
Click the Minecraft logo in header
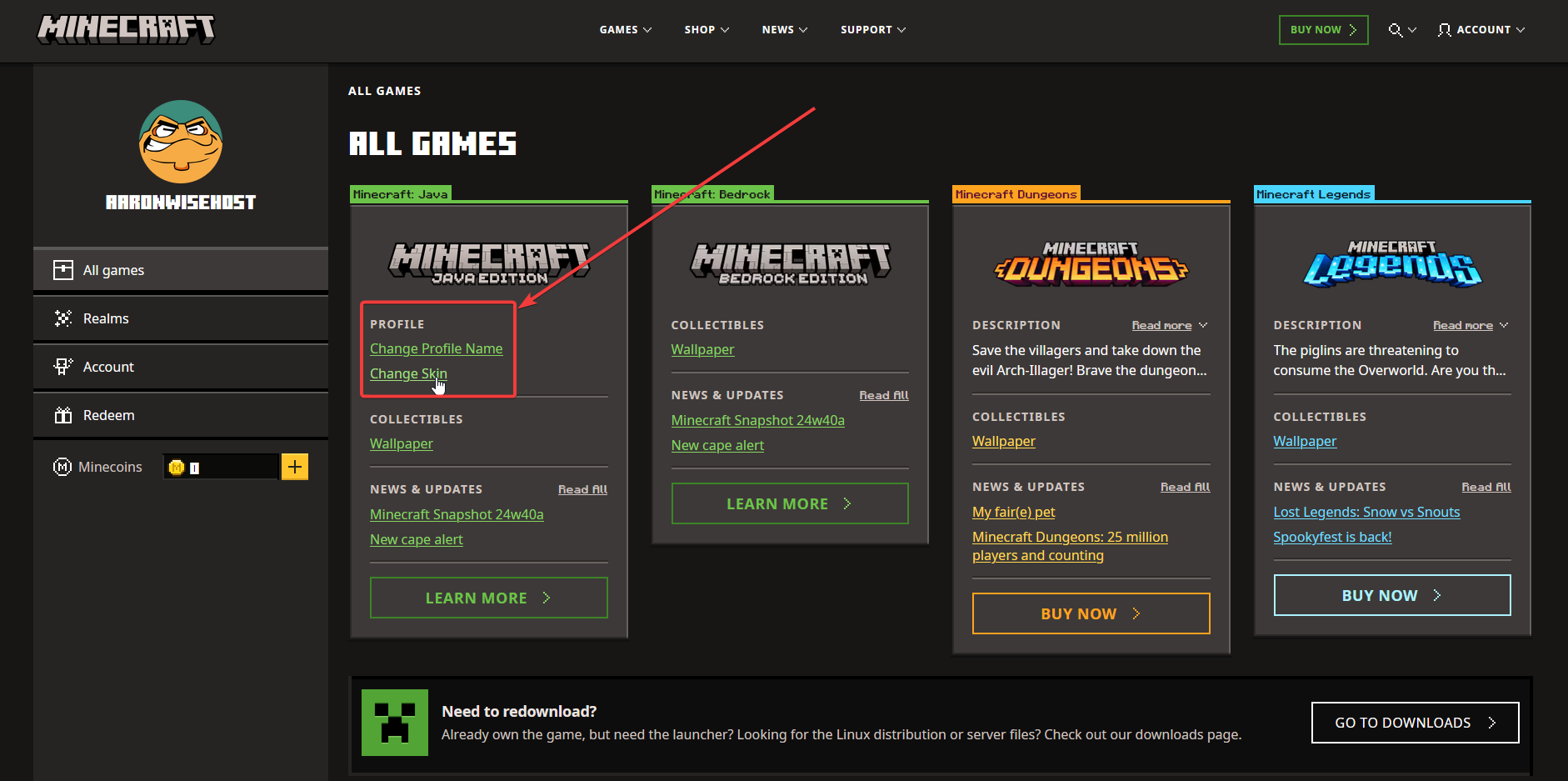pyautogui.click(x=126, y=29)
